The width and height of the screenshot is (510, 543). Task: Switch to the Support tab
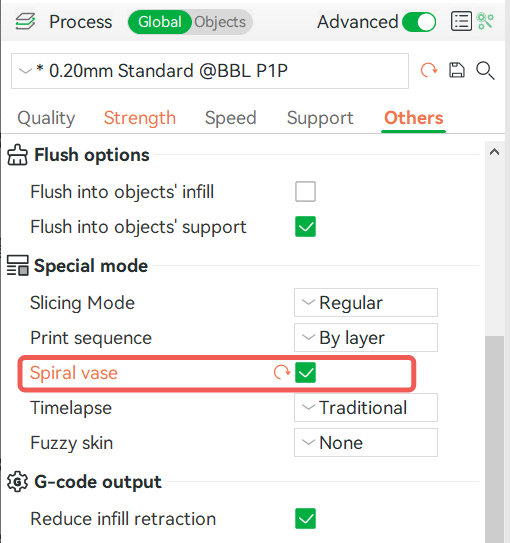coord(320,118)
